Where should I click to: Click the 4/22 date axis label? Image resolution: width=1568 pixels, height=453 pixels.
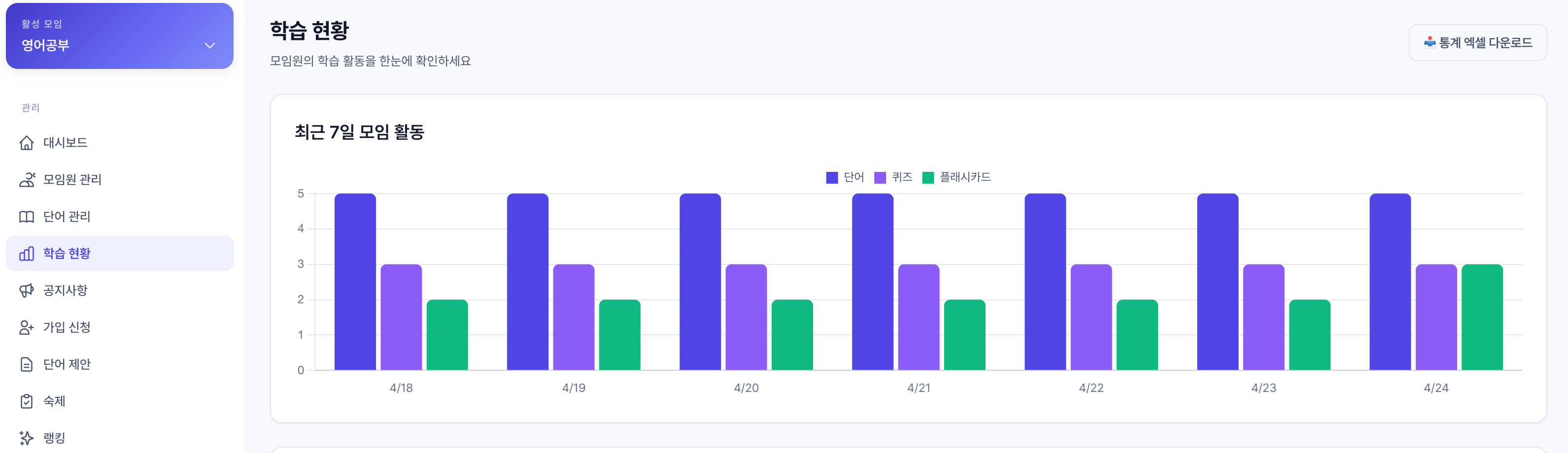pos(1091,388)
